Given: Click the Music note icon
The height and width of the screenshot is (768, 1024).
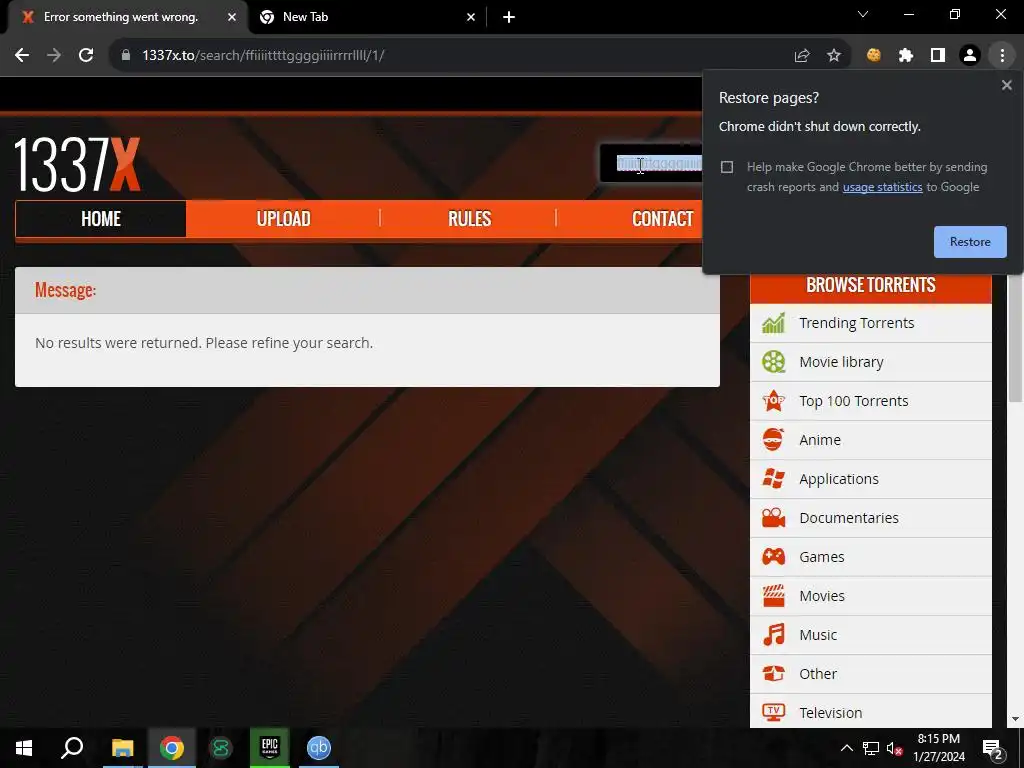Looking at the screenshot, I should (x=773, y=635).
